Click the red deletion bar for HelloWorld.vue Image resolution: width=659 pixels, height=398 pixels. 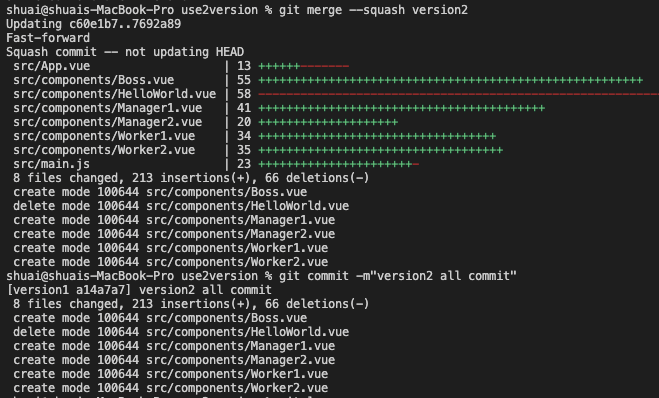[x=459, y=94]
